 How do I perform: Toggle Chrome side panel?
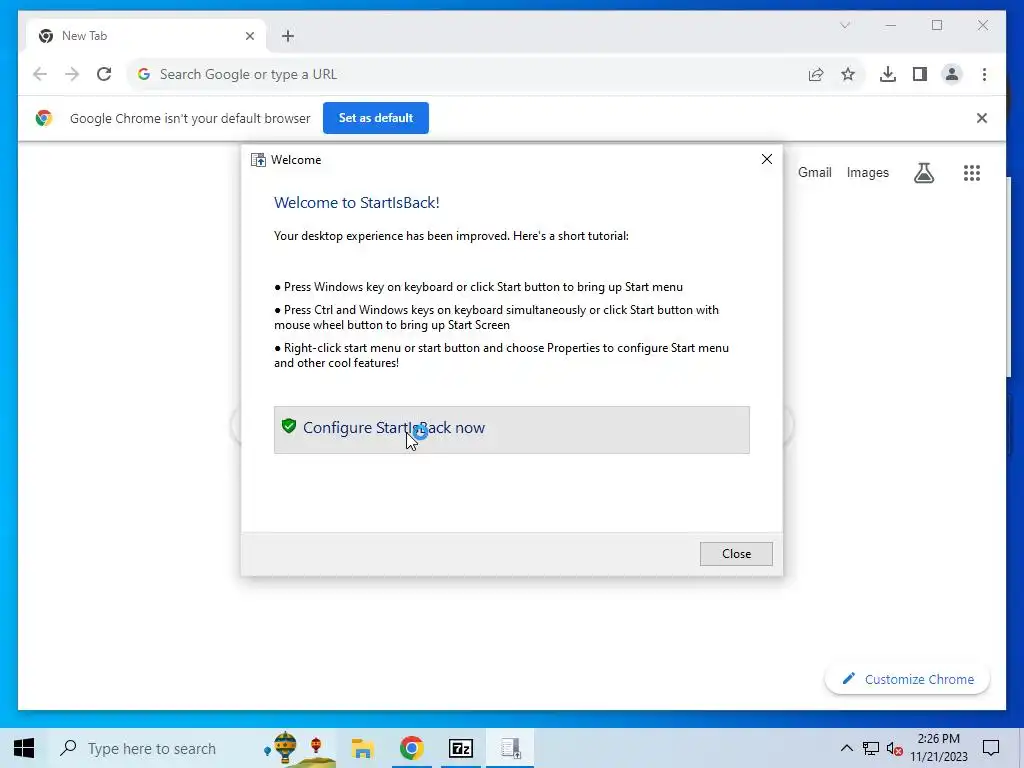point(920,74)
